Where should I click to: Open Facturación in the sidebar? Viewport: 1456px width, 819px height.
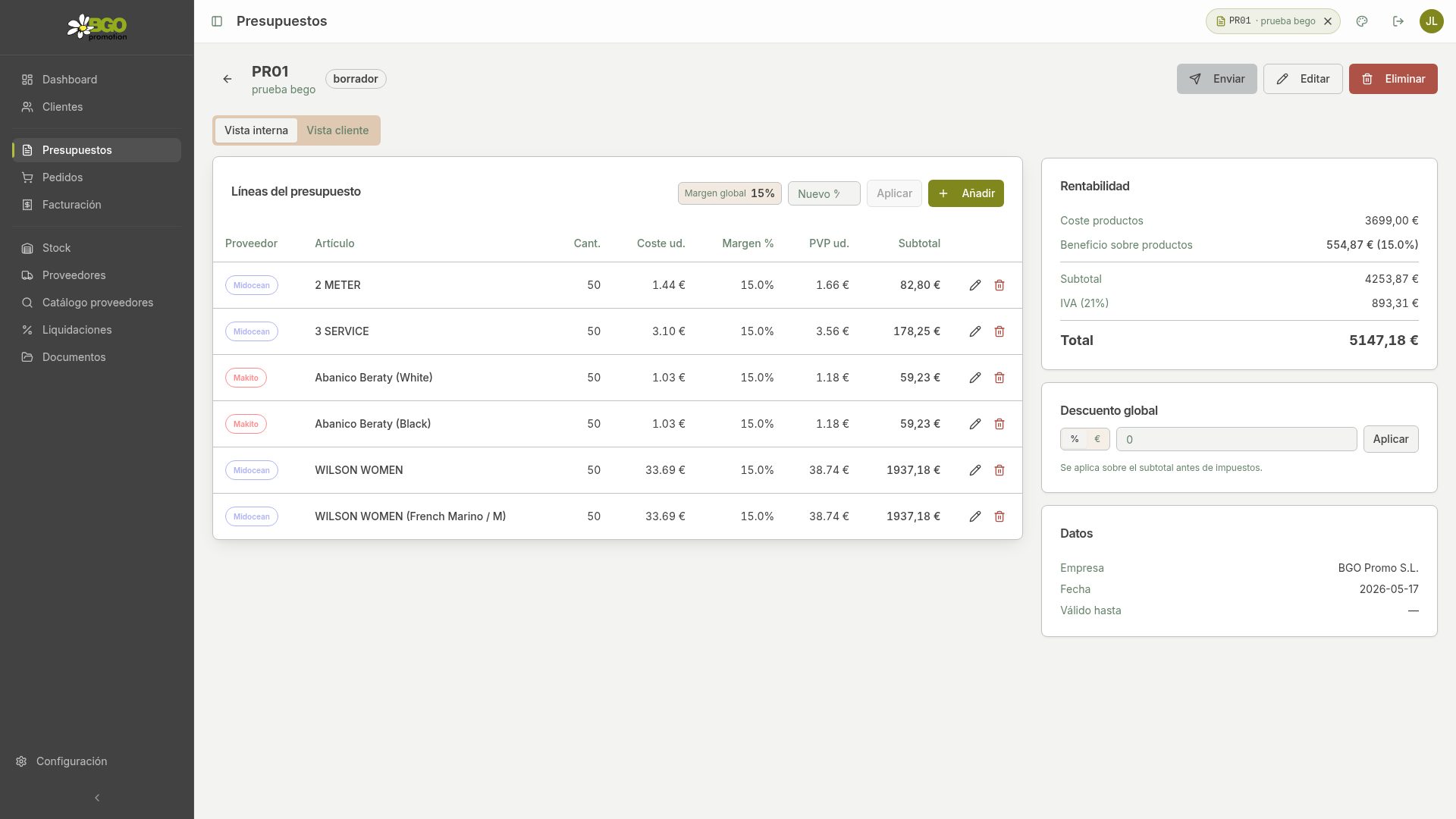pyautogui.click(x=96, y=205)
